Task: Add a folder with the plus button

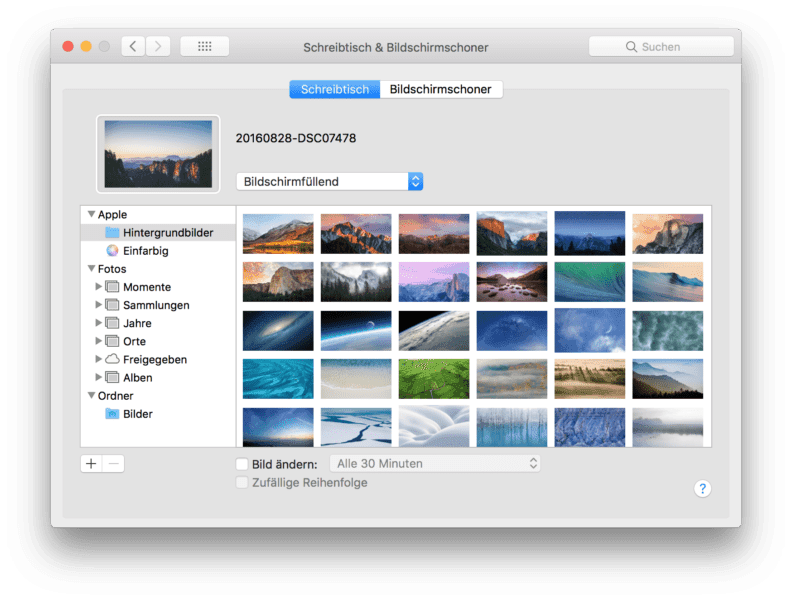Action: tap(91, 464)
